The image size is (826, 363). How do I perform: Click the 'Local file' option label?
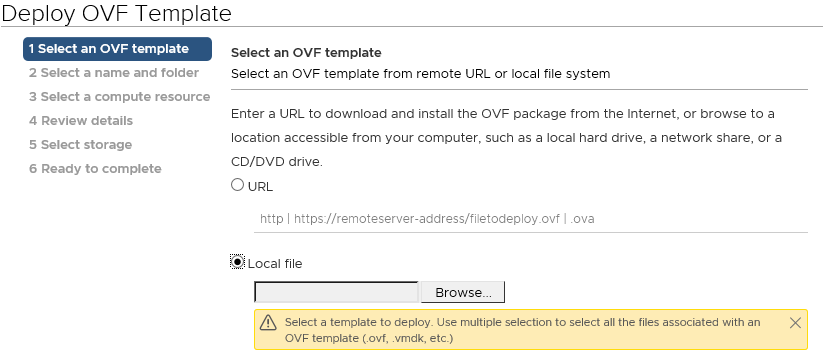[x=275, y=263]
